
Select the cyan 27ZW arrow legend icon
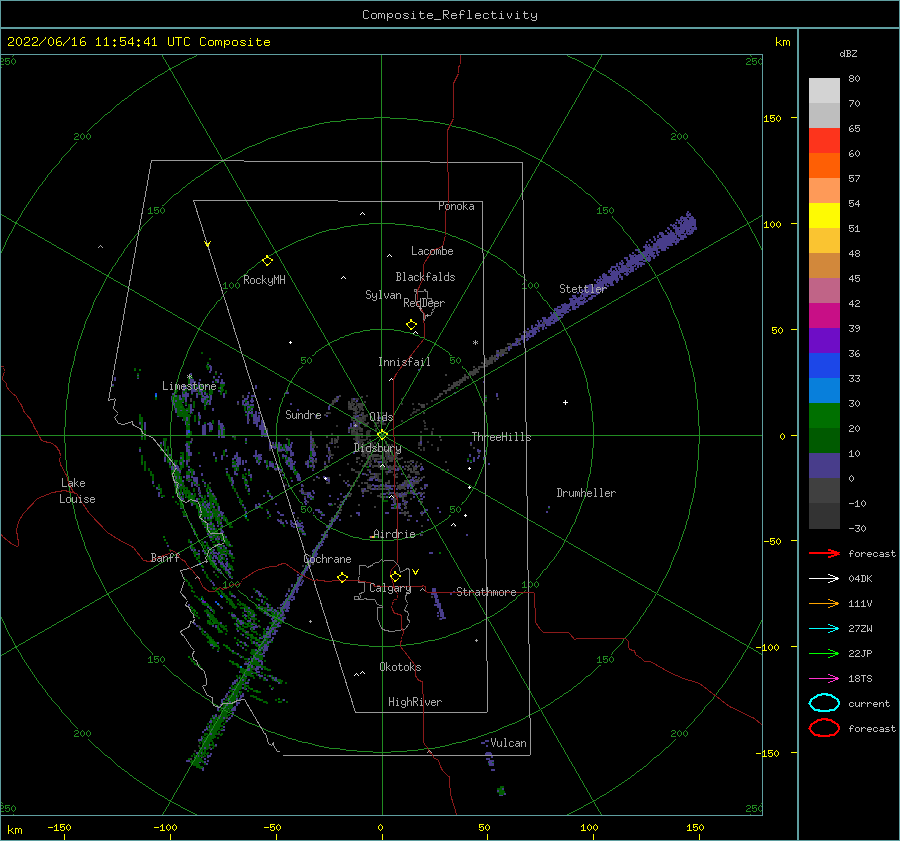(x=824, y=628)
